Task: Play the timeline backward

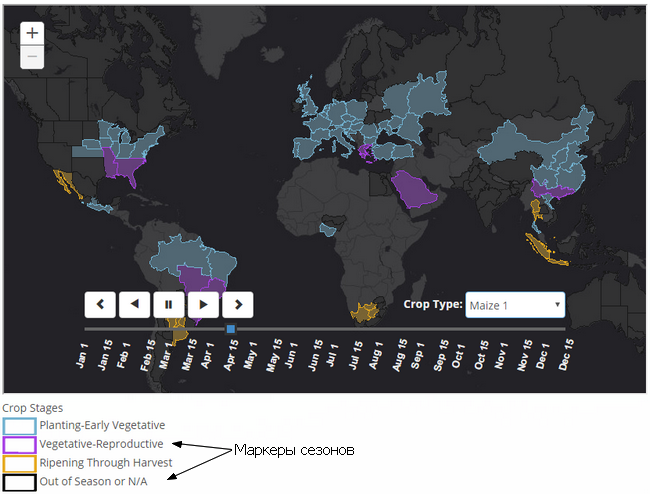Action: coord(134,305)
